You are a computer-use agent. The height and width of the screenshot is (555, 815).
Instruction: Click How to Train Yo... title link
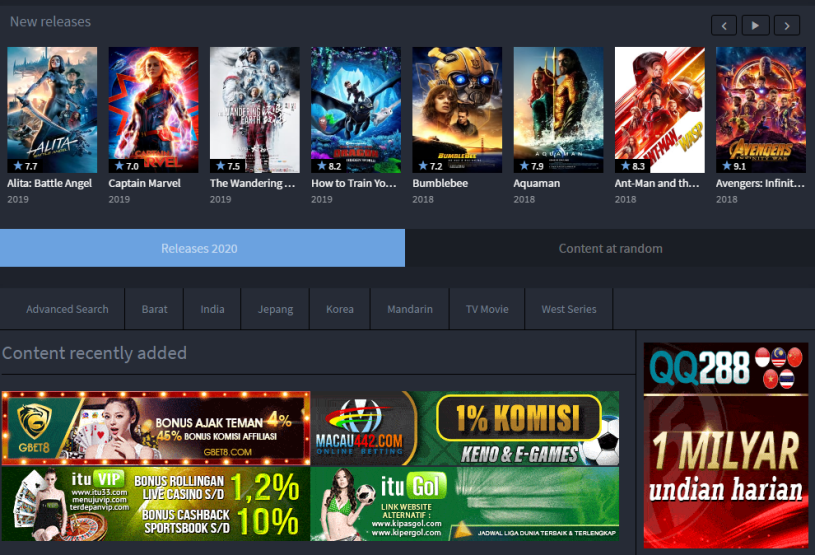354,183
